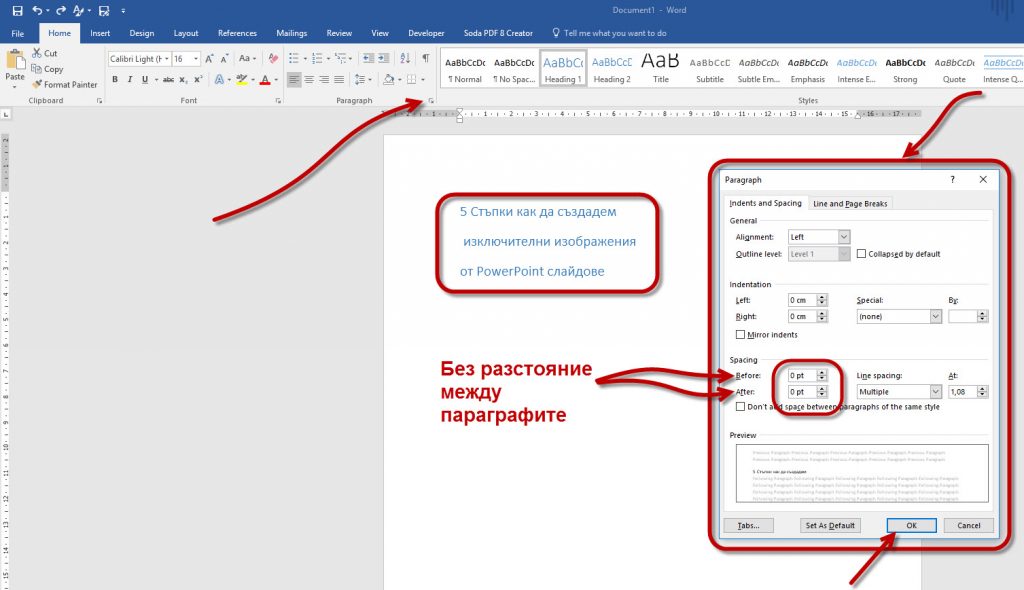Open the Special indentation dropdown
1024x590 pixels.
tap(935, 316)
